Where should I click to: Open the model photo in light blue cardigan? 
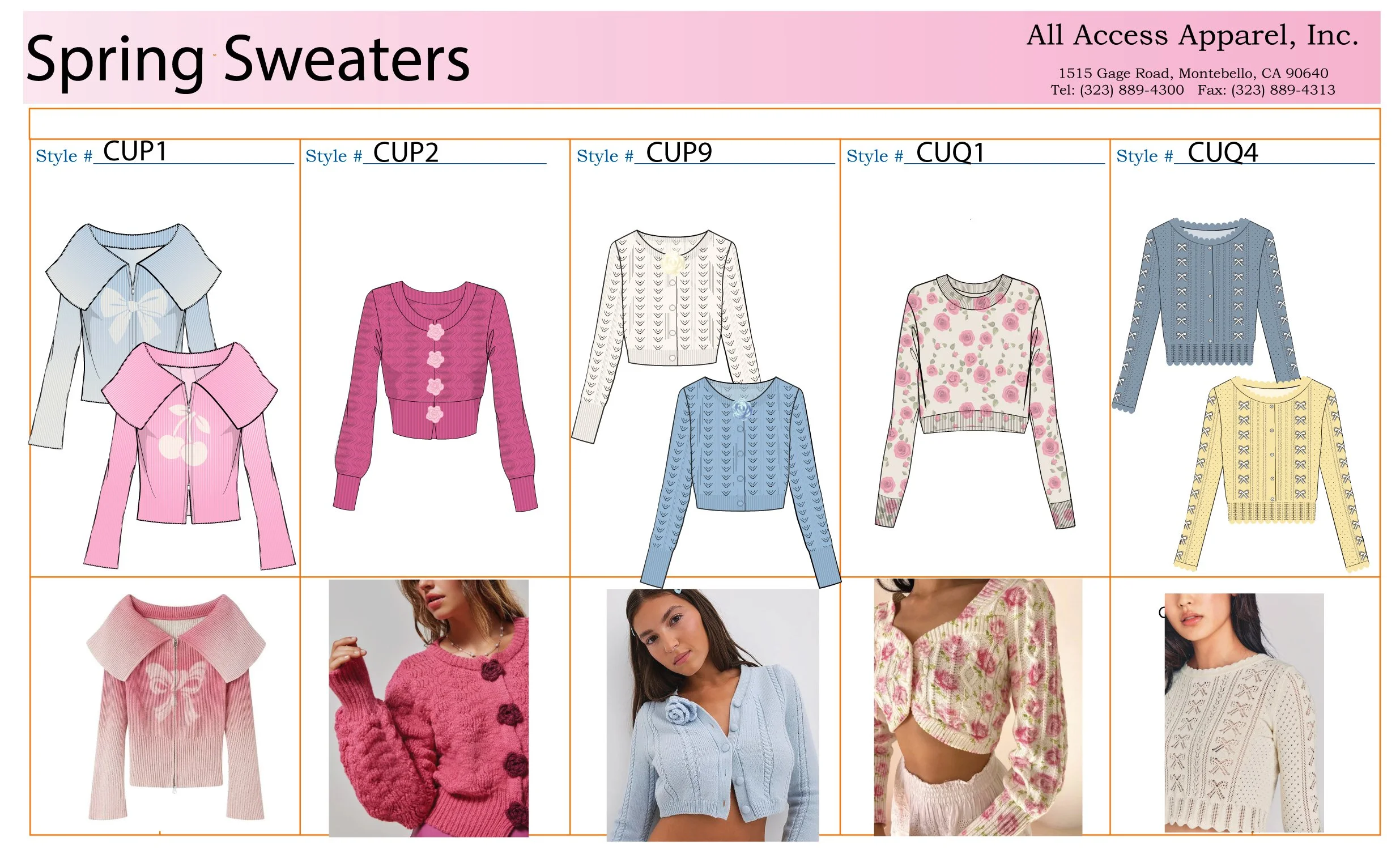click(x=713, y=715)
